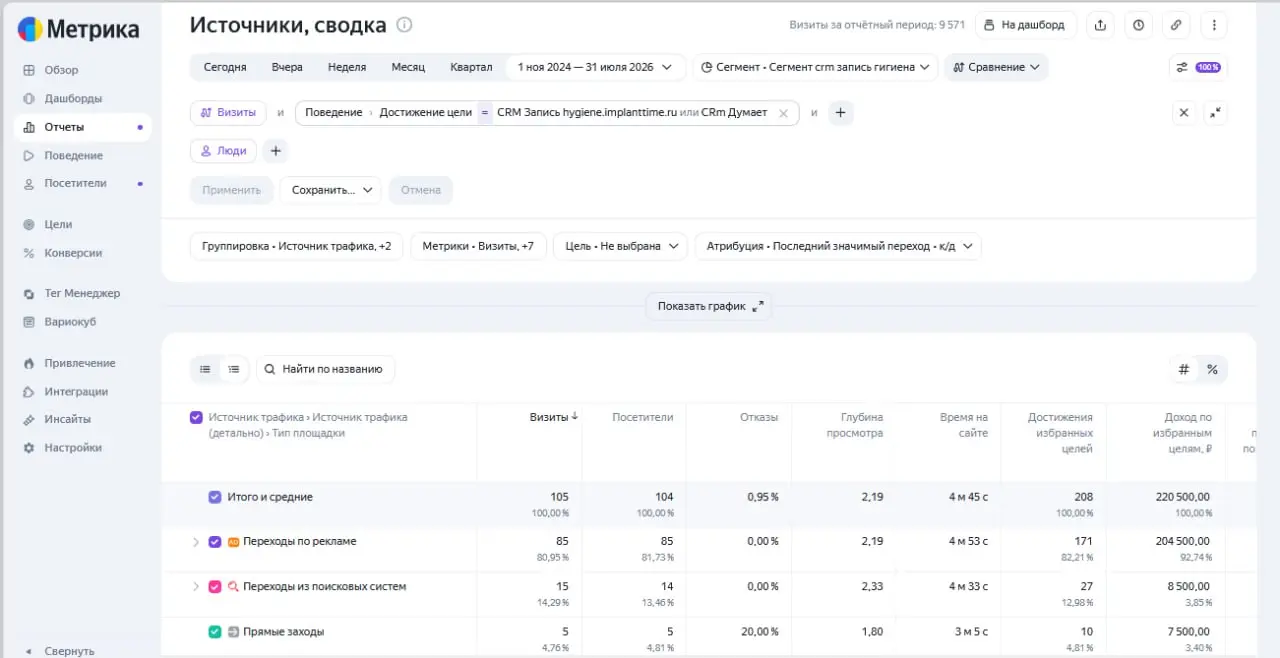Click the info icon next to report title
The height and width of the screenshot is (658, 1280).
(x=404, y=25)
